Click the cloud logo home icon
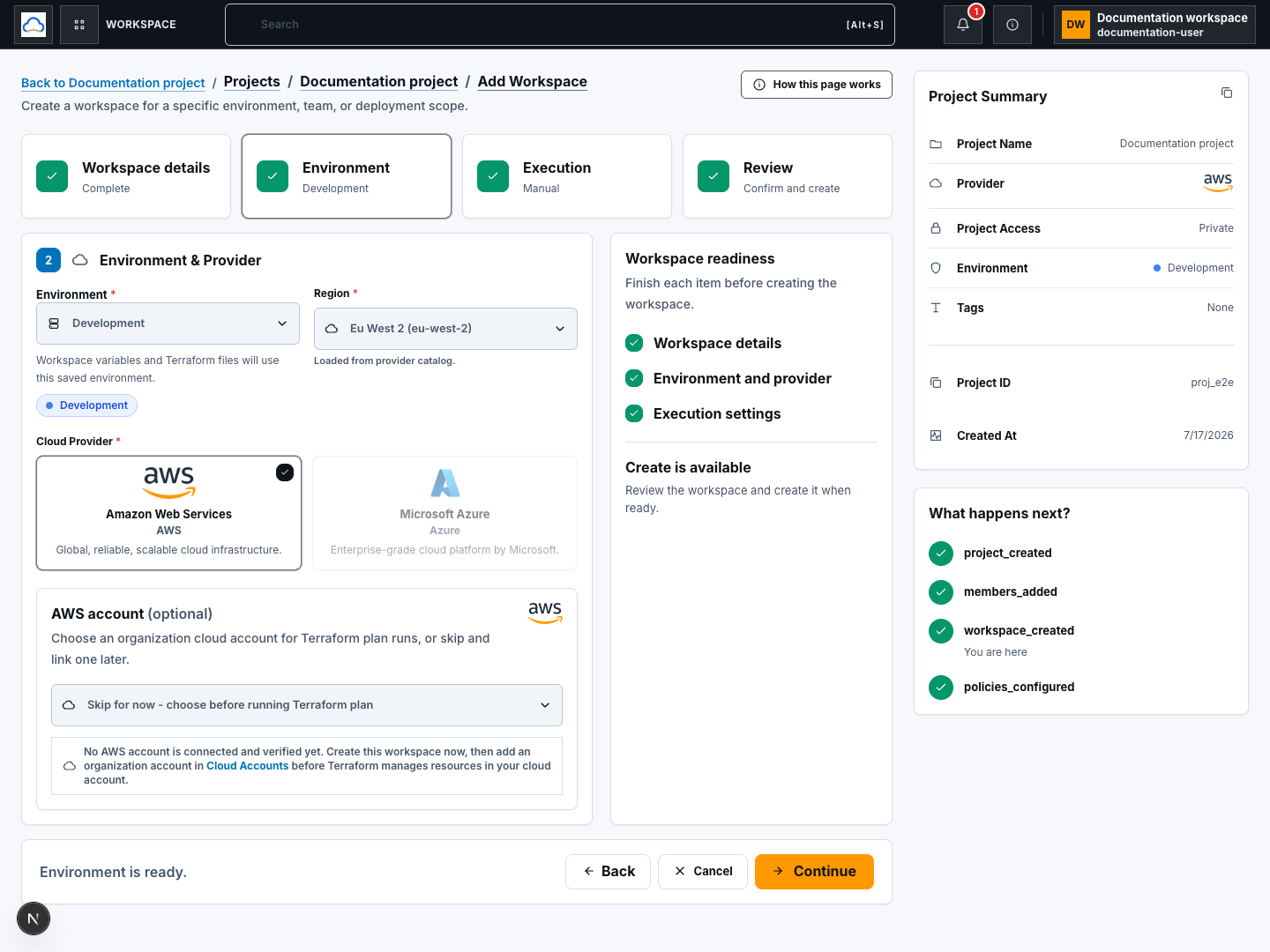 point(34,25)
